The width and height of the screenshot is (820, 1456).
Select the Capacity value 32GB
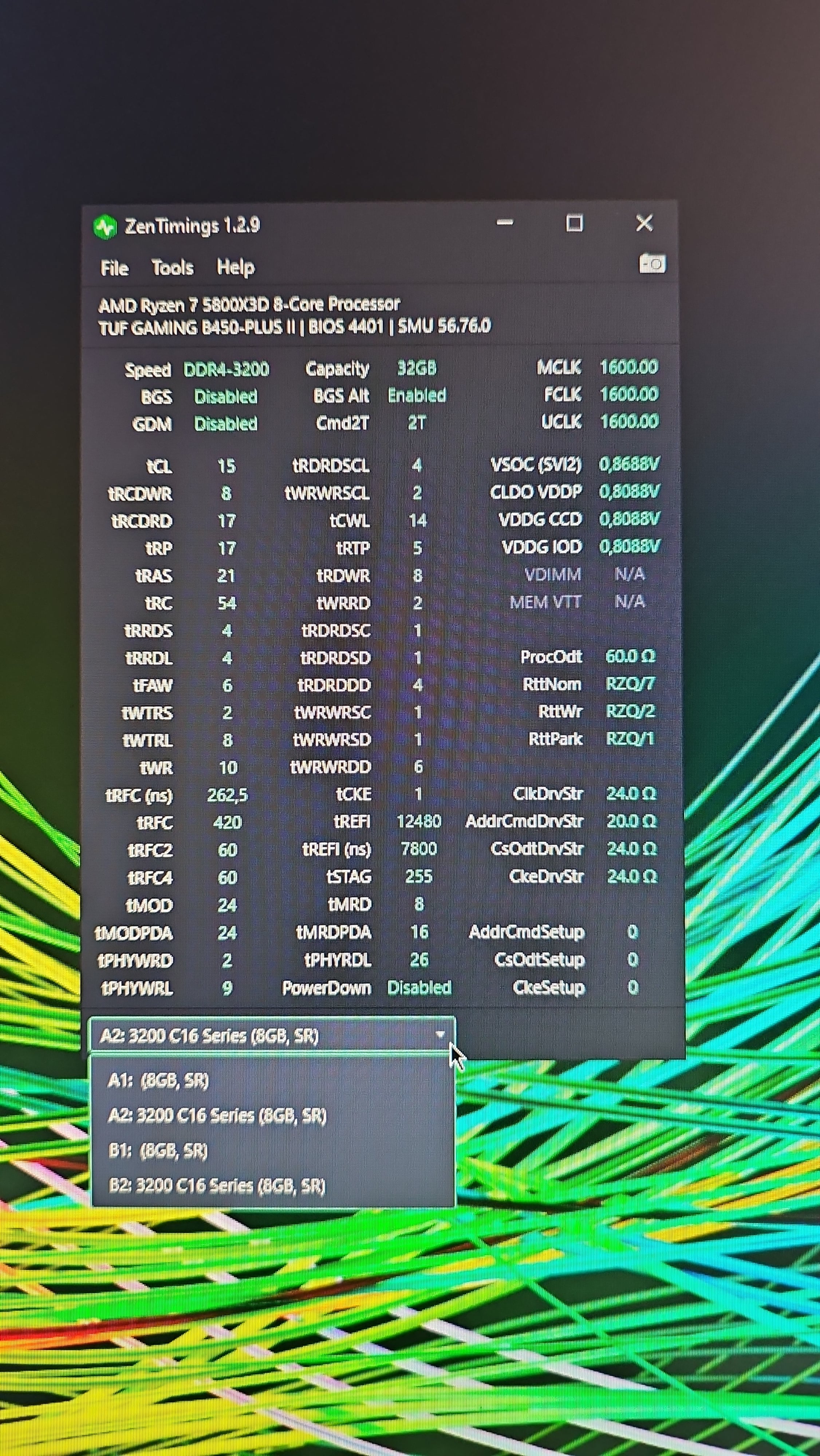click(x=417, y=368)
